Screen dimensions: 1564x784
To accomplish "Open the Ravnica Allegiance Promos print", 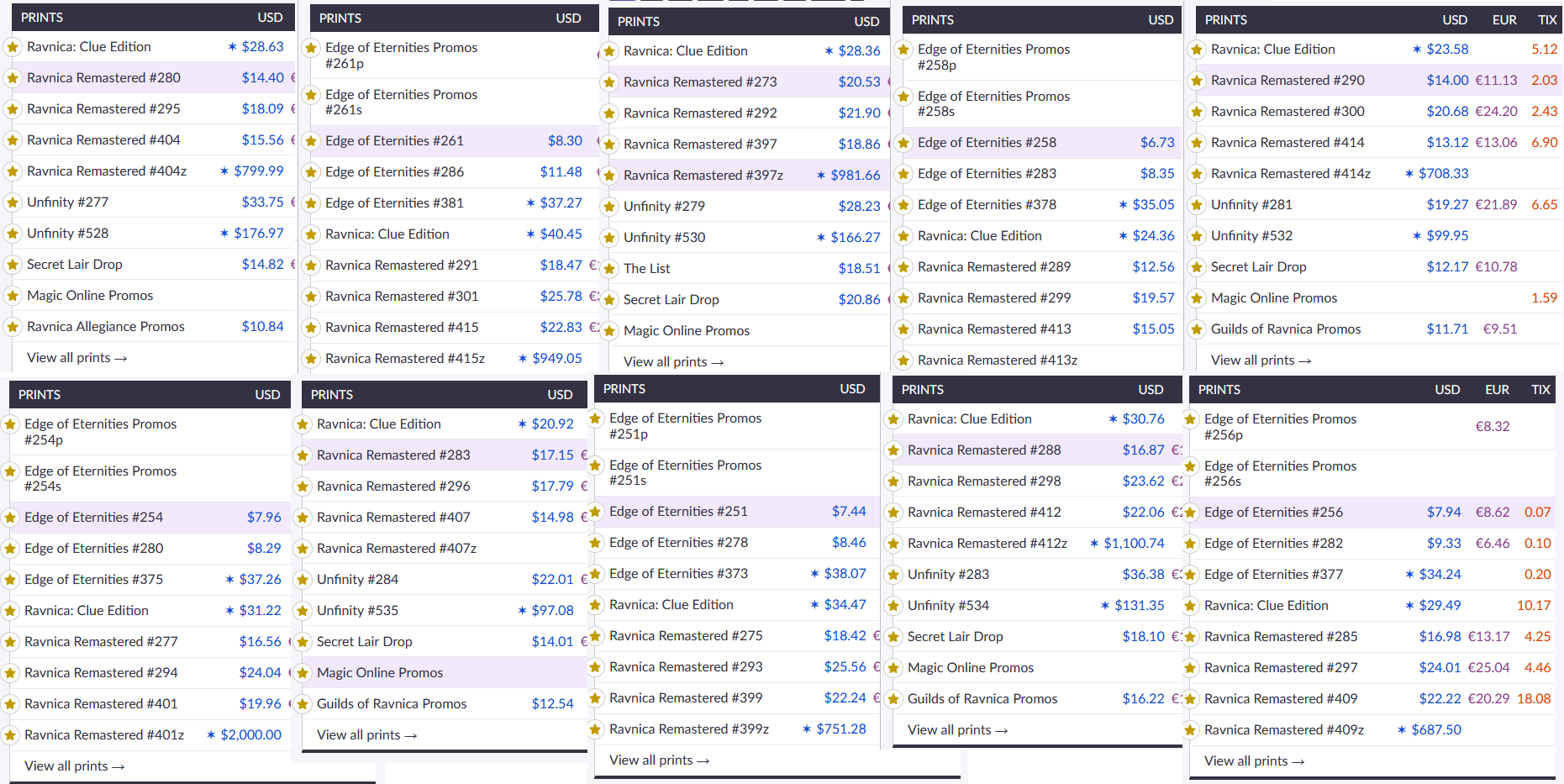I will click(x=106, y=327).
